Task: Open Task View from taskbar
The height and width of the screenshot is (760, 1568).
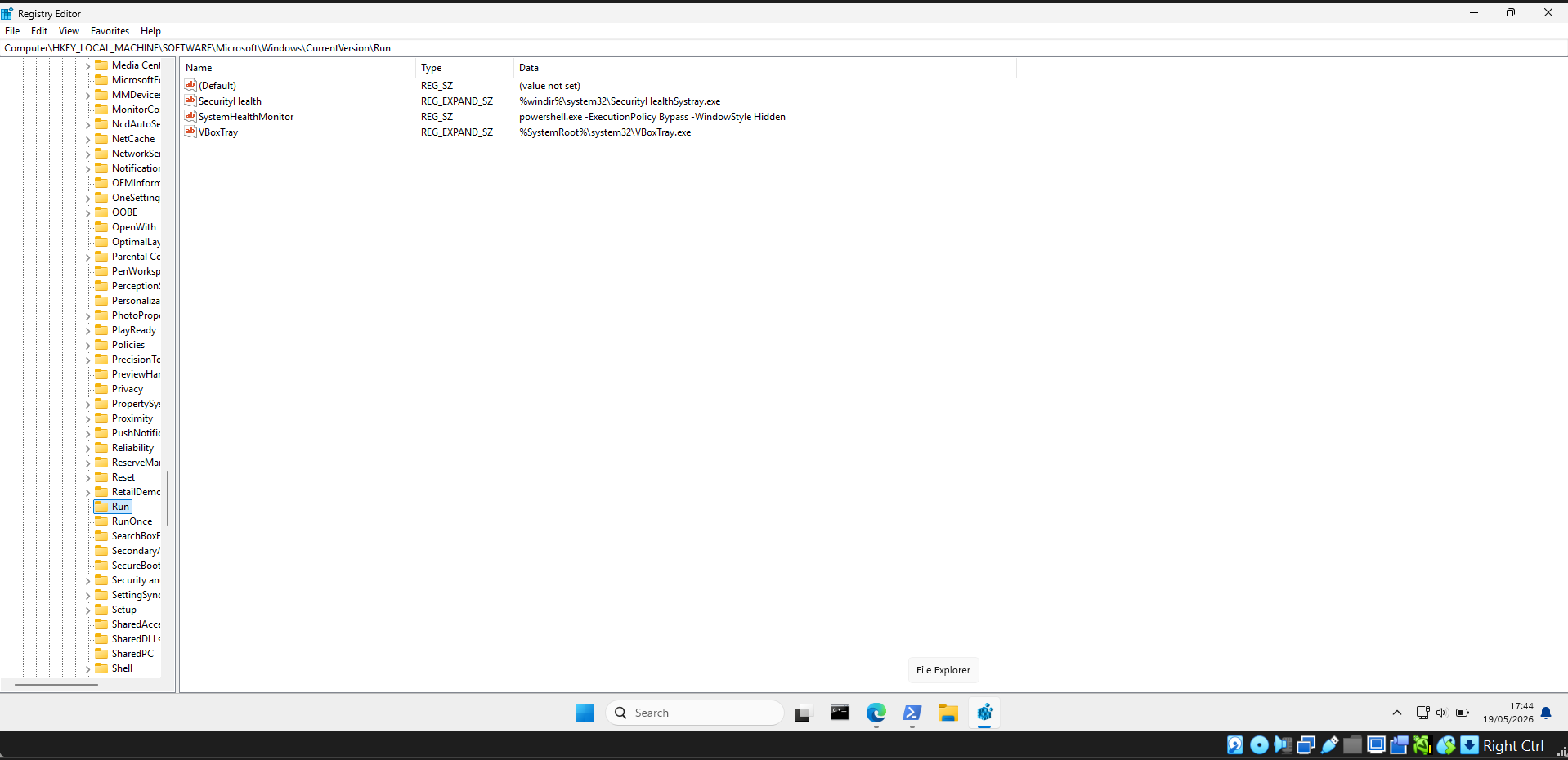Action: (803, 713)
